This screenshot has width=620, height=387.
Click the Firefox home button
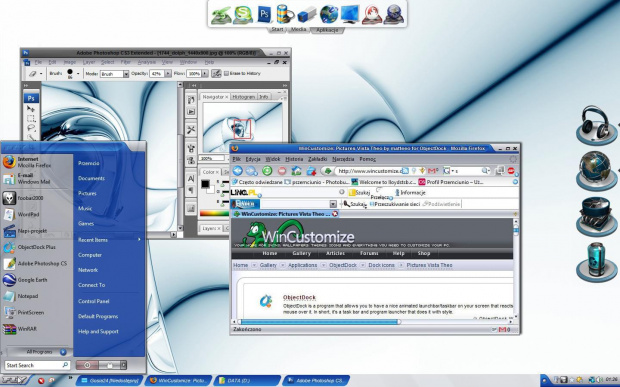(x=297, y=171)
